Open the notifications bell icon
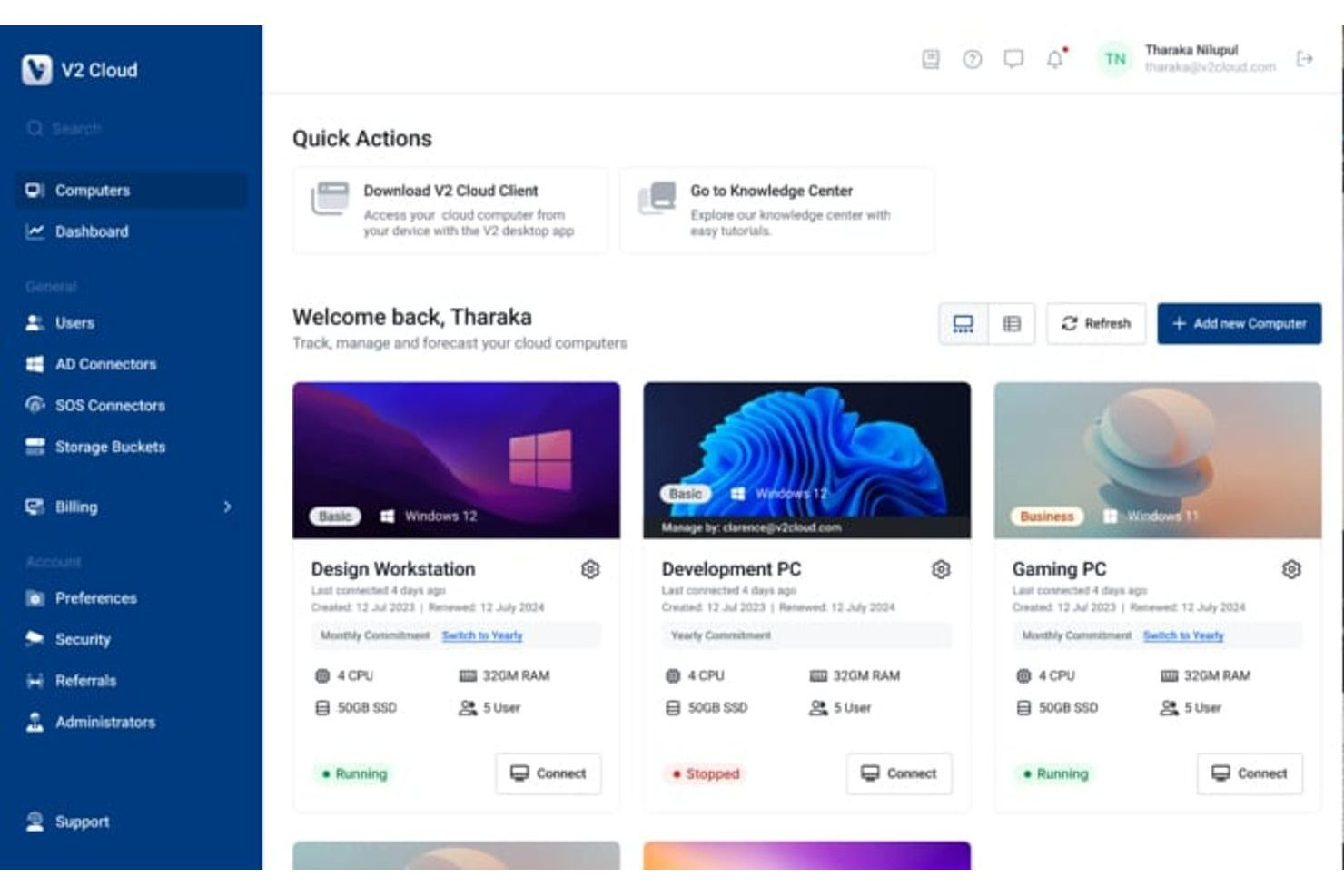1344x896 pixels. 1052,60
